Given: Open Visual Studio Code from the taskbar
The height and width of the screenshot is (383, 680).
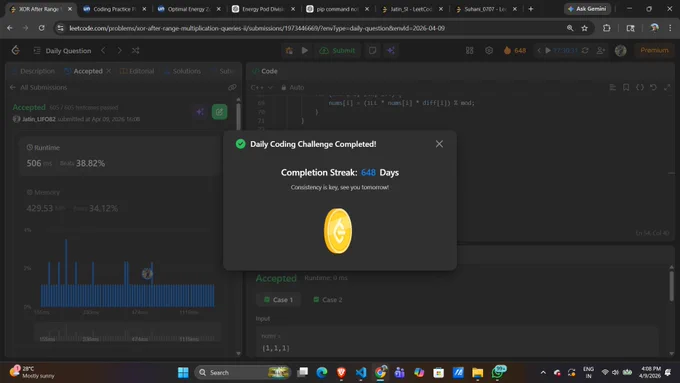Looking at the screenshot, I should (360, 372).
